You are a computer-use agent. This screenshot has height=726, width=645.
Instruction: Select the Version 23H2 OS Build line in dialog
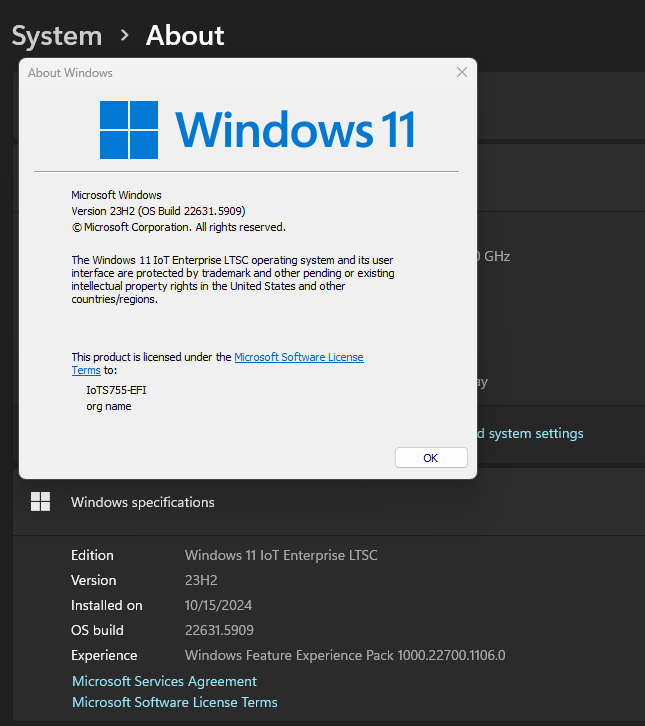pyautogui.click(x=158, y=211)
